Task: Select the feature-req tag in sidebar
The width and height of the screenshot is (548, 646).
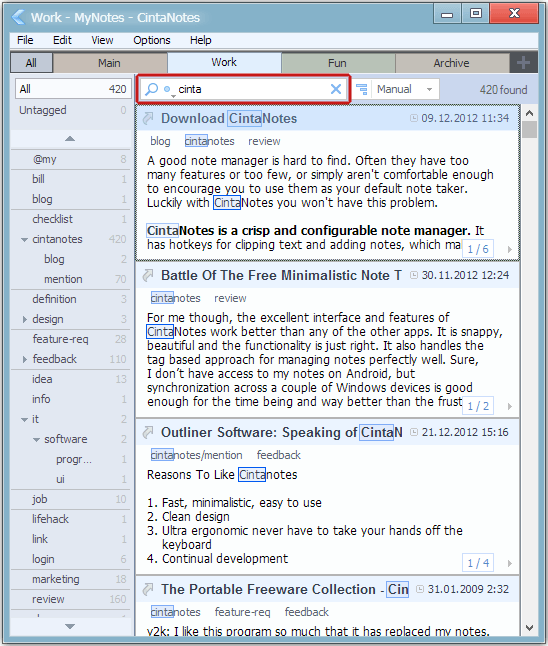Action: (71, 339)
